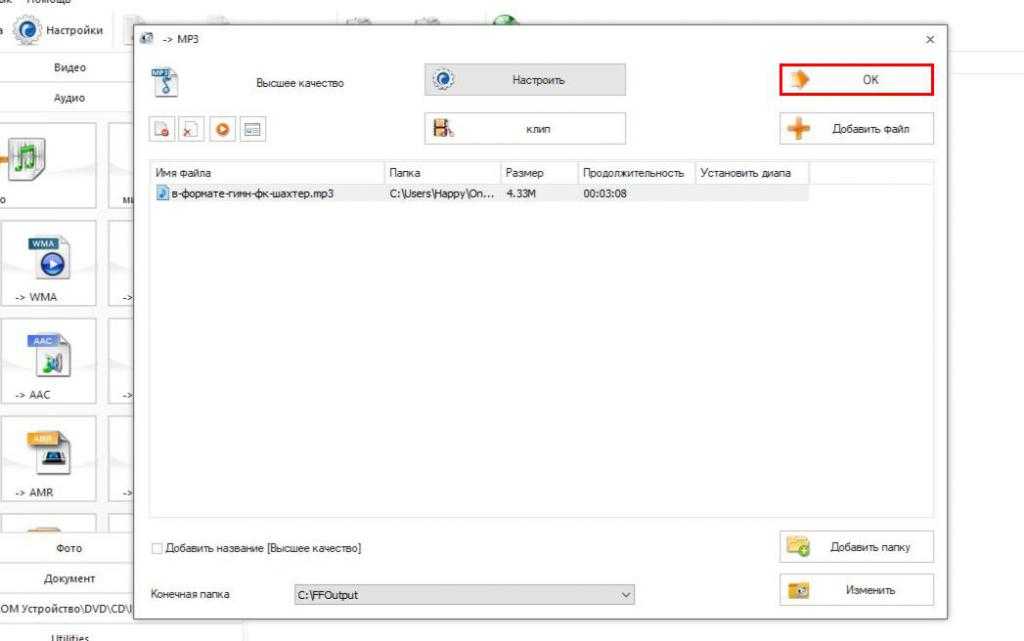Click the 00:03:08 duration cell

605,193
